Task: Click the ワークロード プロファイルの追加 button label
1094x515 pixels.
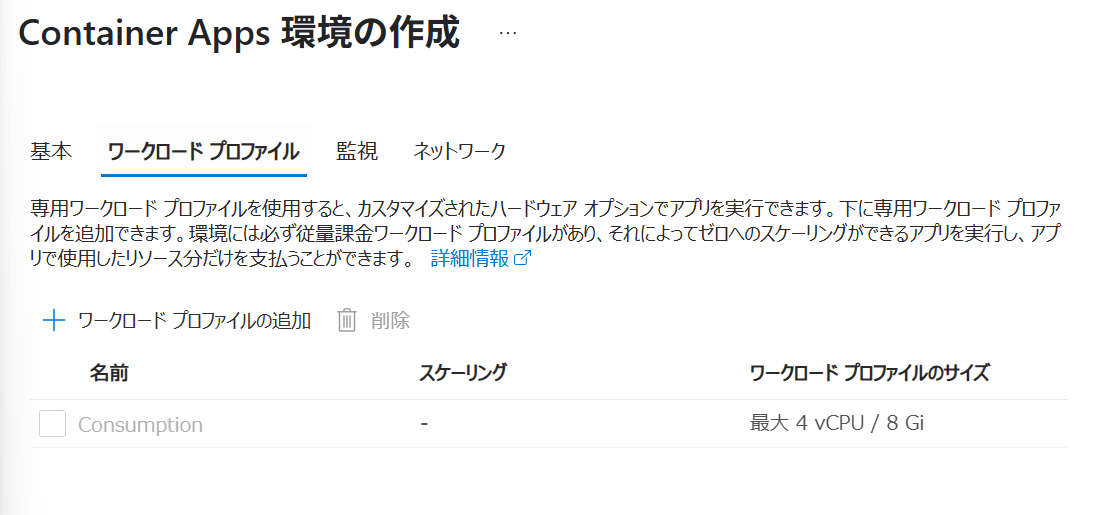Action: coord(195,321)
